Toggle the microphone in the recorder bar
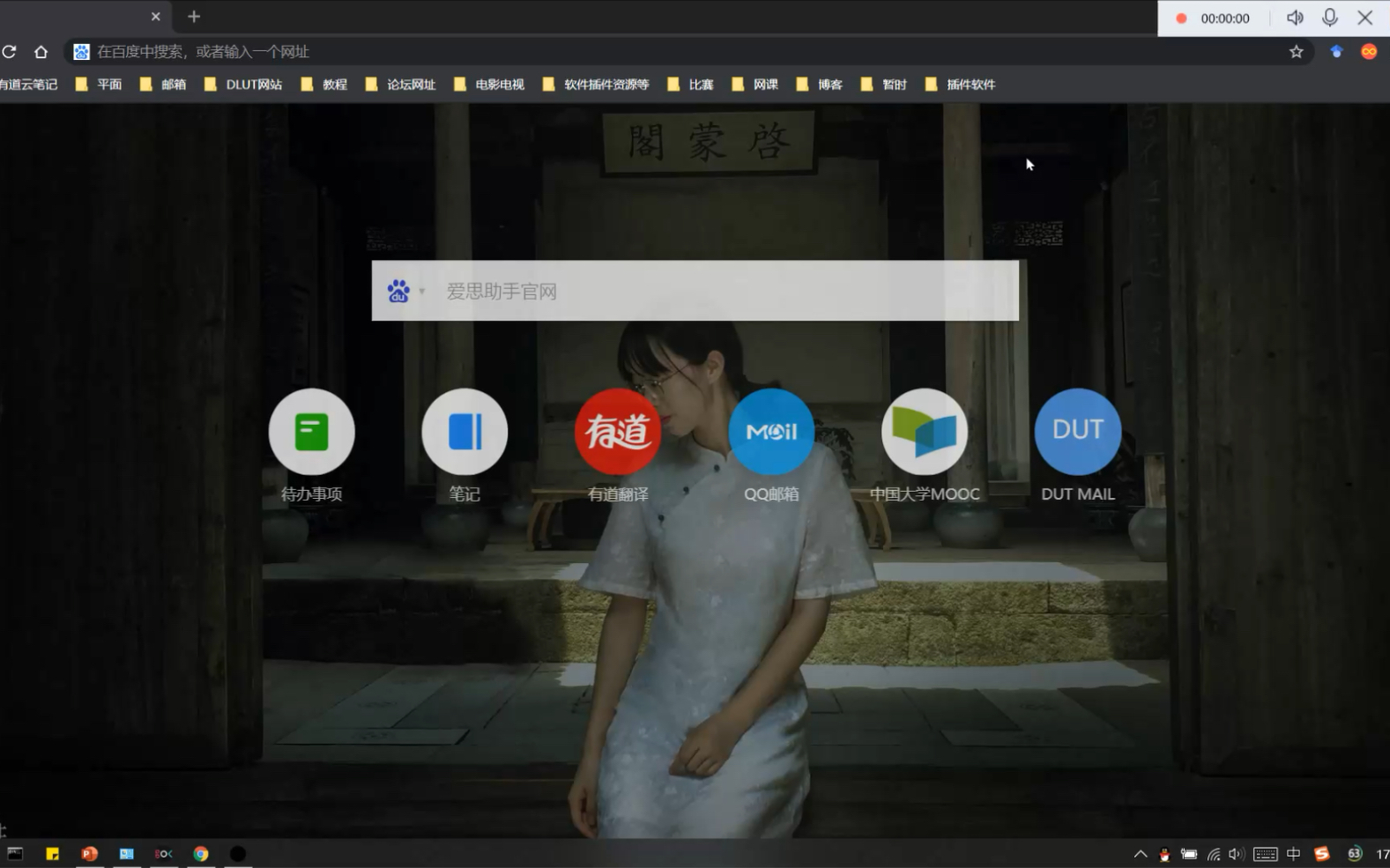The image size is (1390, 868). (x=1330, y=18)
